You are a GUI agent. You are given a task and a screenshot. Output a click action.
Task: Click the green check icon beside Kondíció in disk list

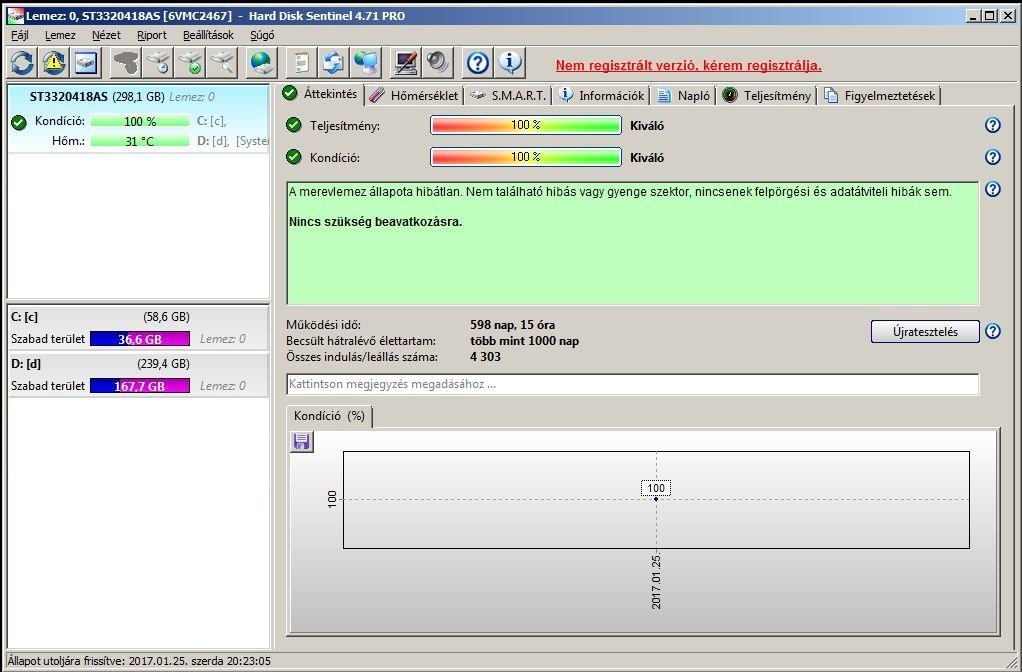coord(19,122)
